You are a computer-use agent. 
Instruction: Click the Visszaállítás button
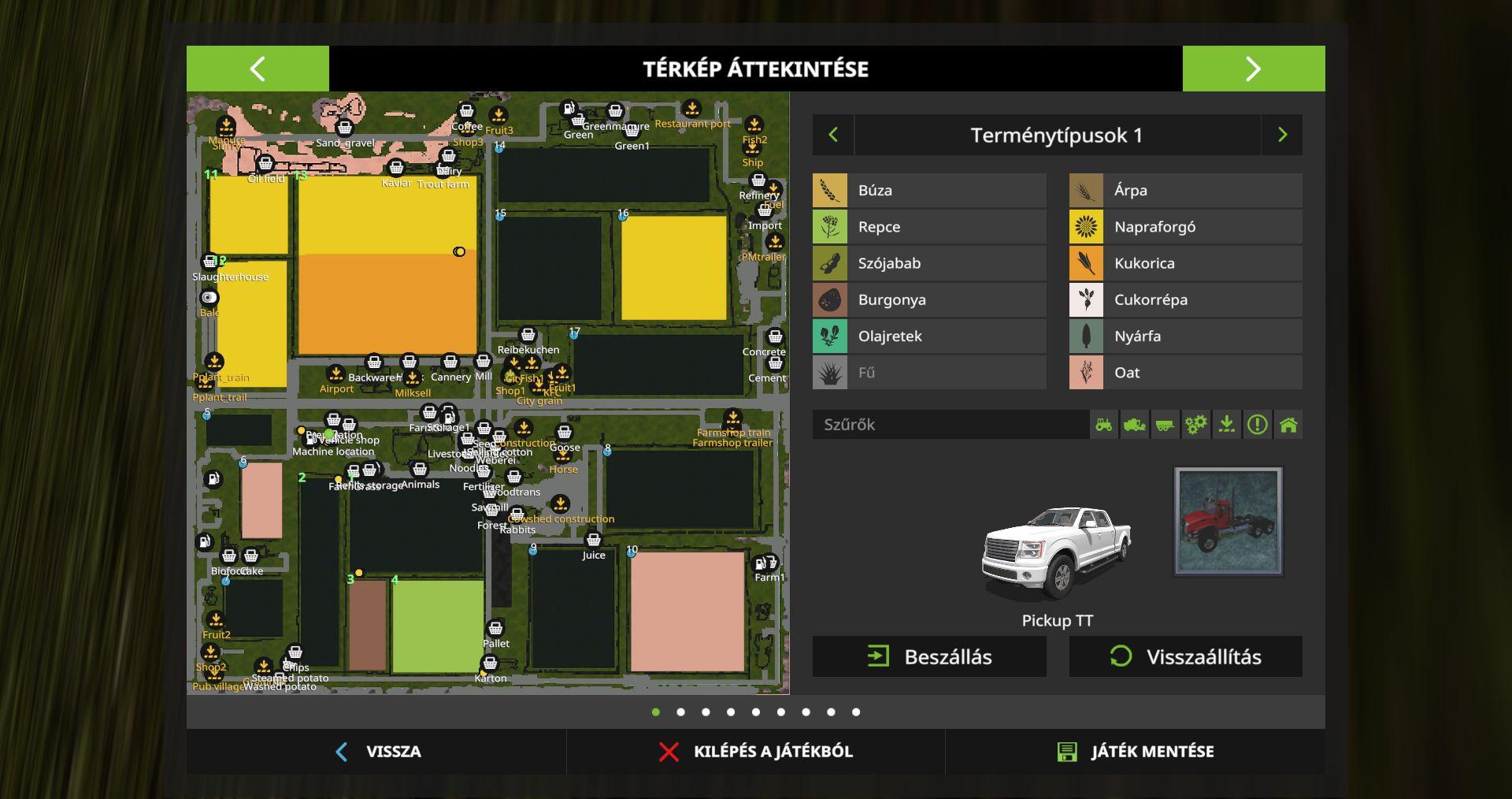(1185, 656)
